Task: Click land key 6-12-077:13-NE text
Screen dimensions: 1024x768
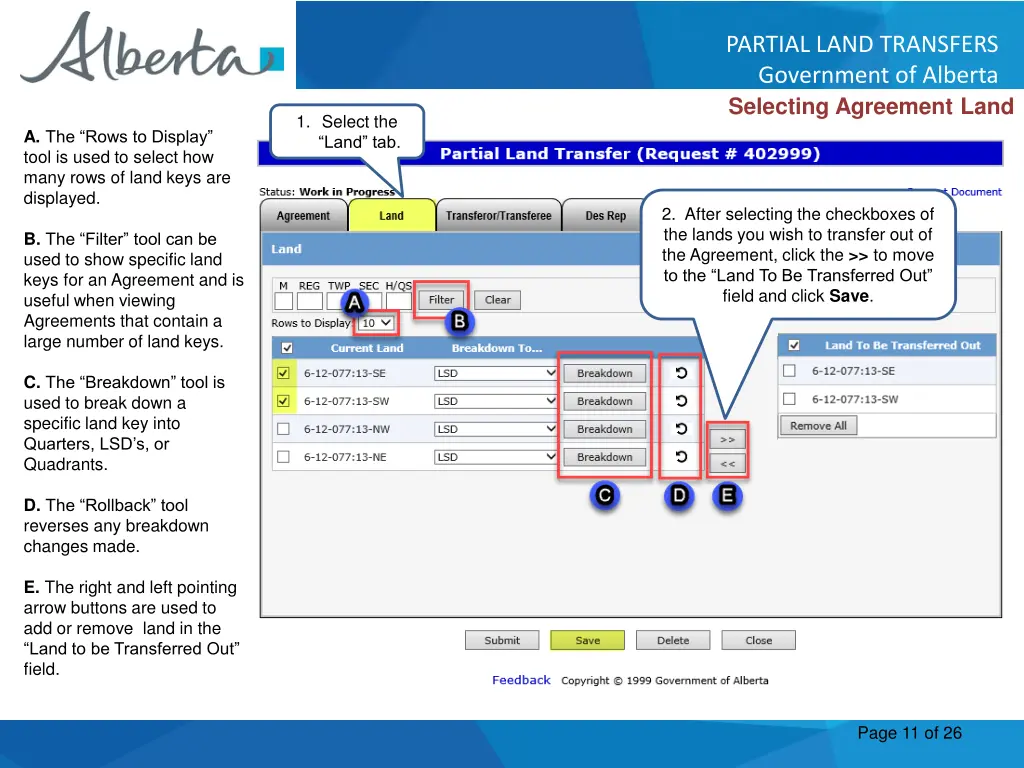Action: pyautogui.click(x=345, y=457)
